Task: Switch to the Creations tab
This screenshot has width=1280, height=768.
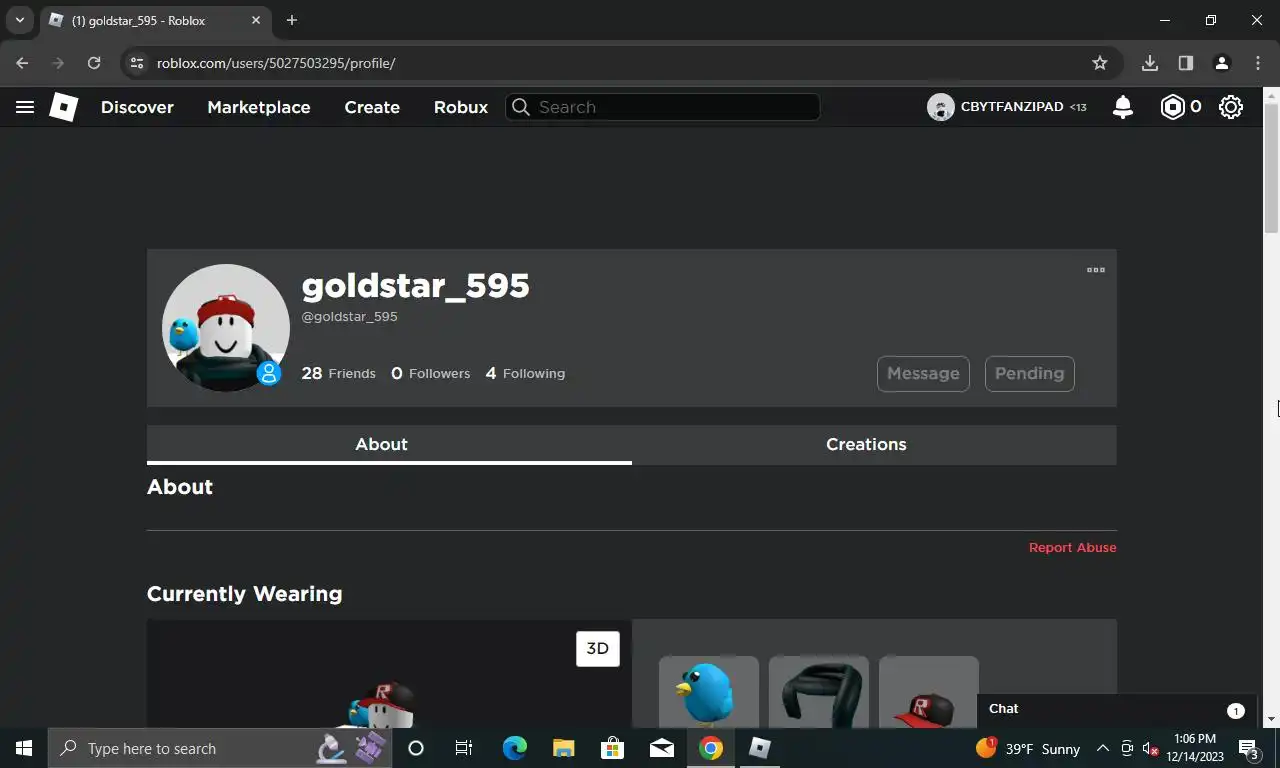Action: point(874,444)
